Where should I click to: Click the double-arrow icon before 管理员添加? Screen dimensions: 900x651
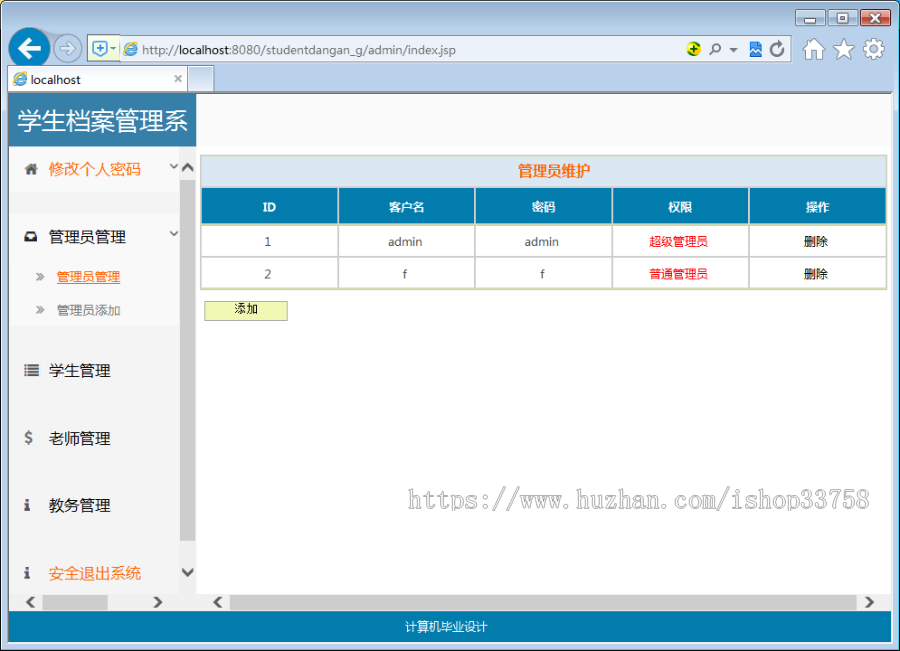40,310
